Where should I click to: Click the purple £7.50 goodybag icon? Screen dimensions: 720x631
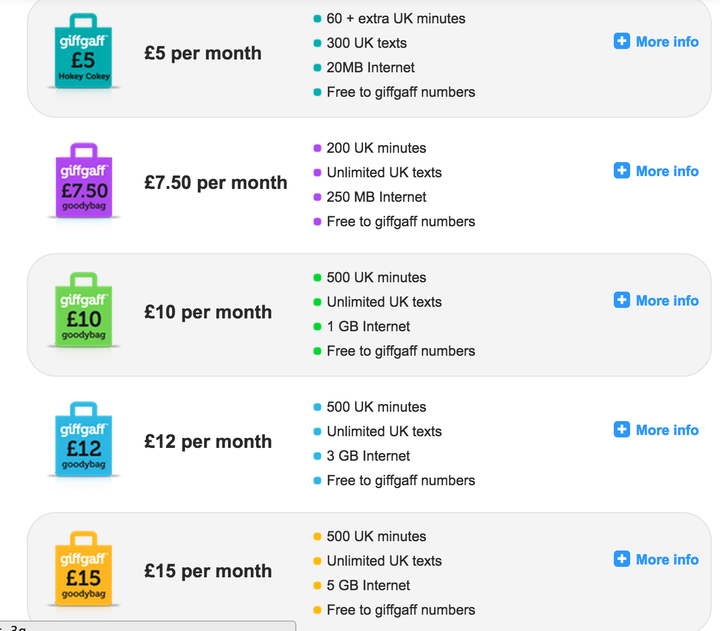pos(84,180)
